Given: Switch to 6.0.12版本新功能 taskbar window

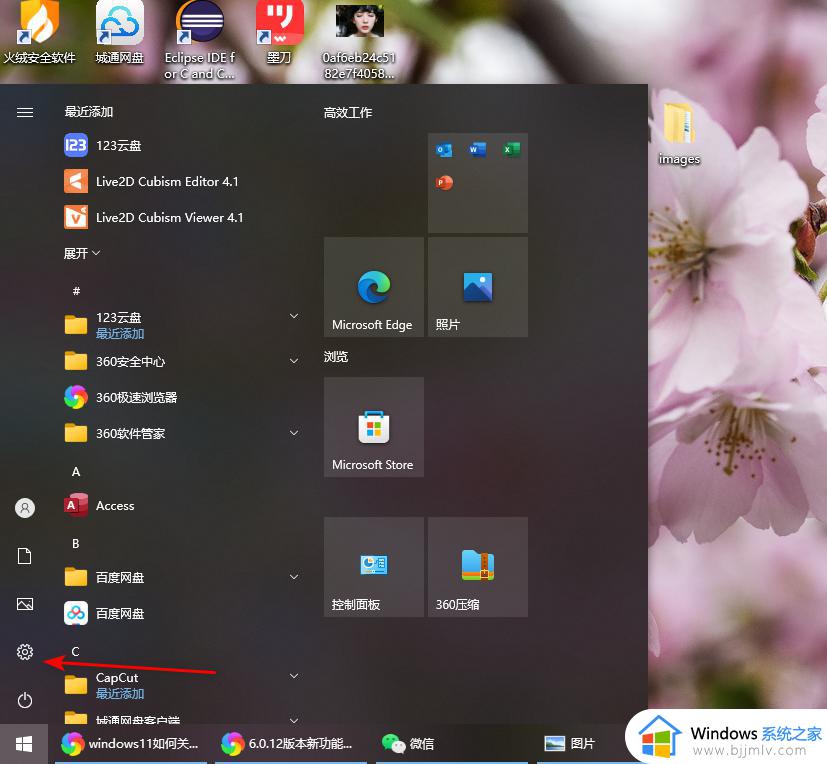Looking at the screenshot, I should click(291, 744).
